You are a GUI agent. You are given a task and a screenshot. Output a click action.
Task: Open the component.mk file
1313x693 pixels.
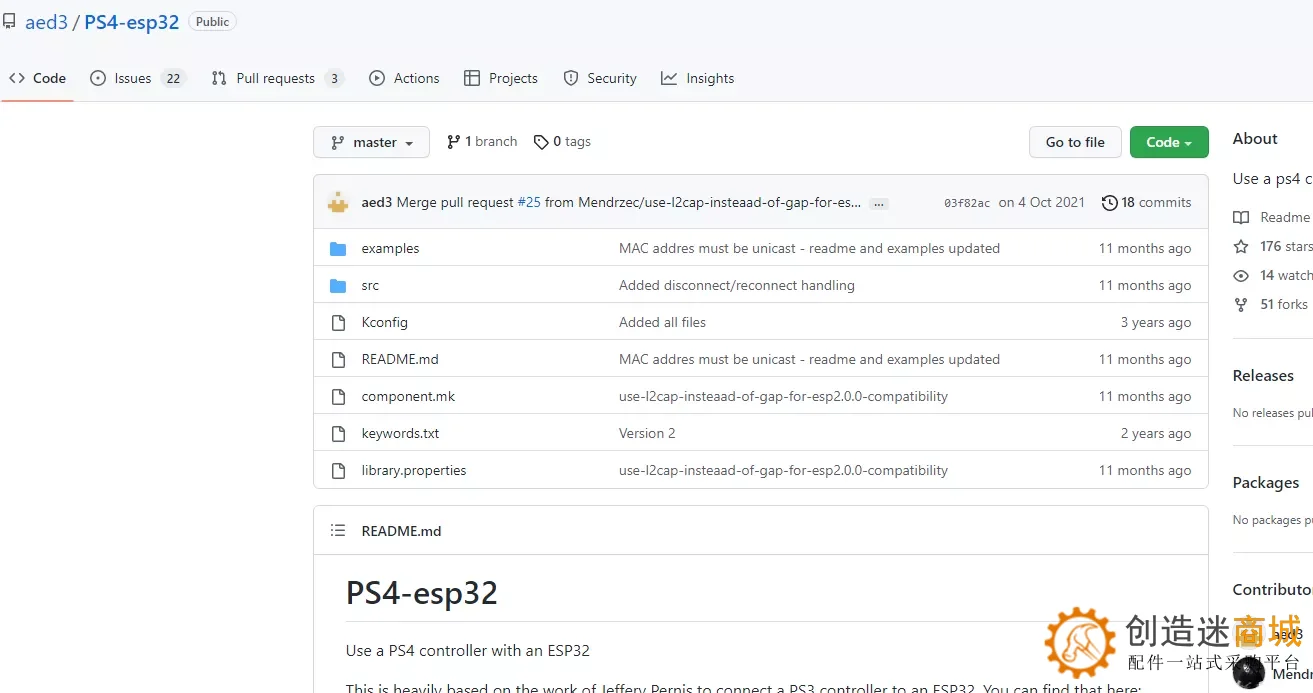(x=408, y=396)
